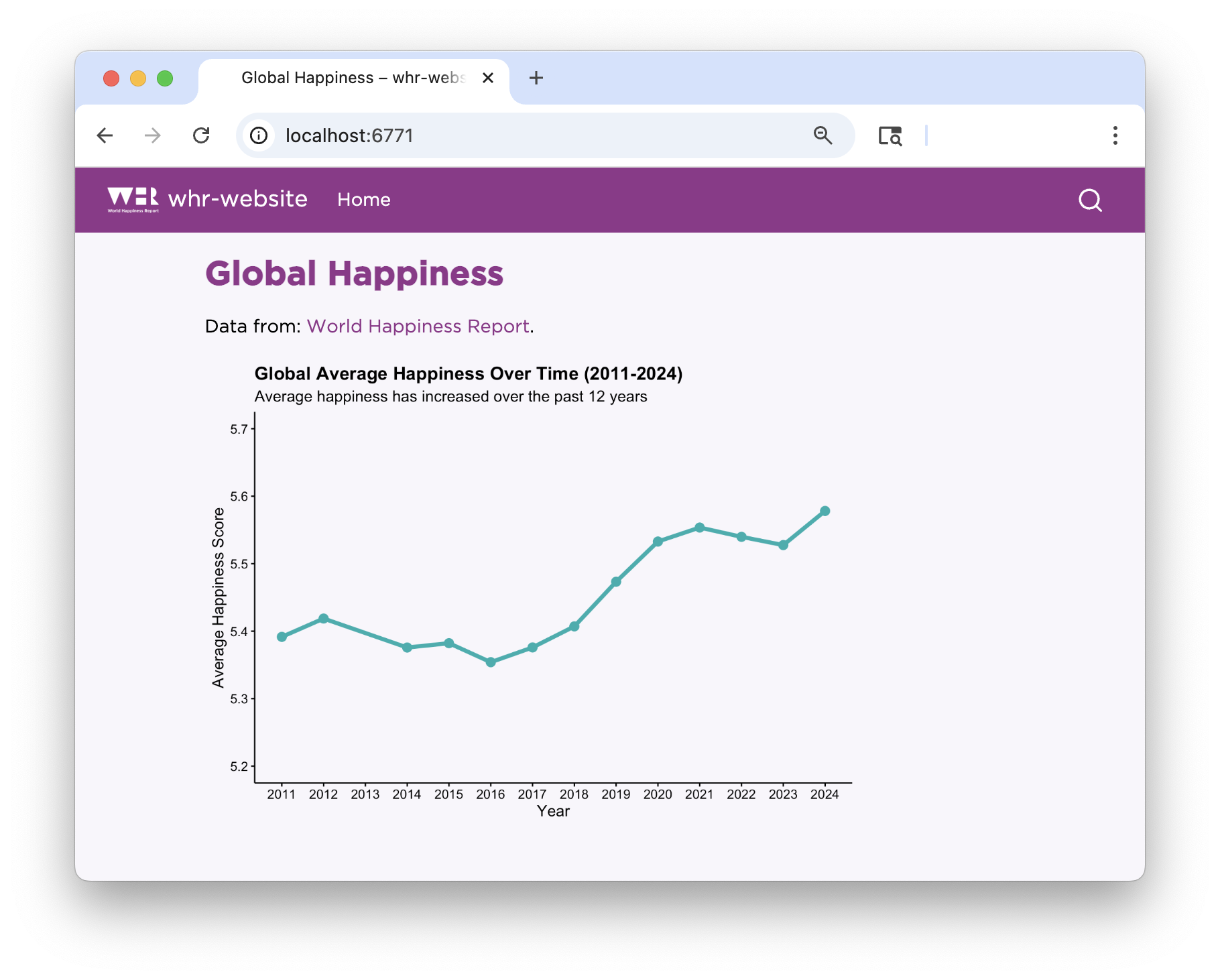
Task: Click the 2024 data point on chart
Action: click(825, 511)
